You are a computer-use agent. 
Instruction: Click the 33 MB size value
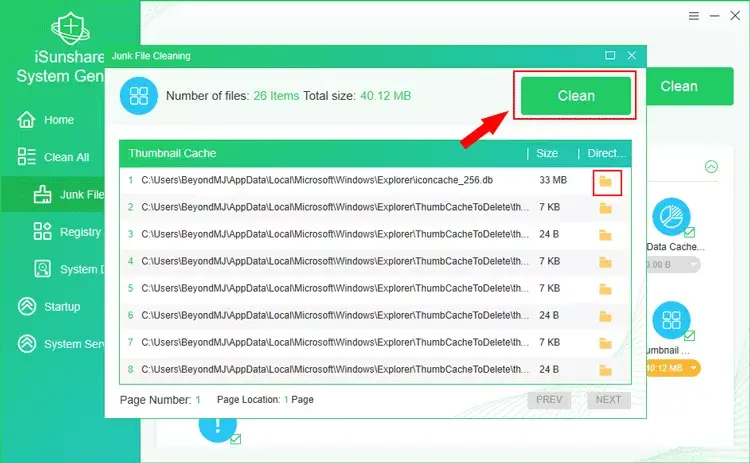coord(553,180)
